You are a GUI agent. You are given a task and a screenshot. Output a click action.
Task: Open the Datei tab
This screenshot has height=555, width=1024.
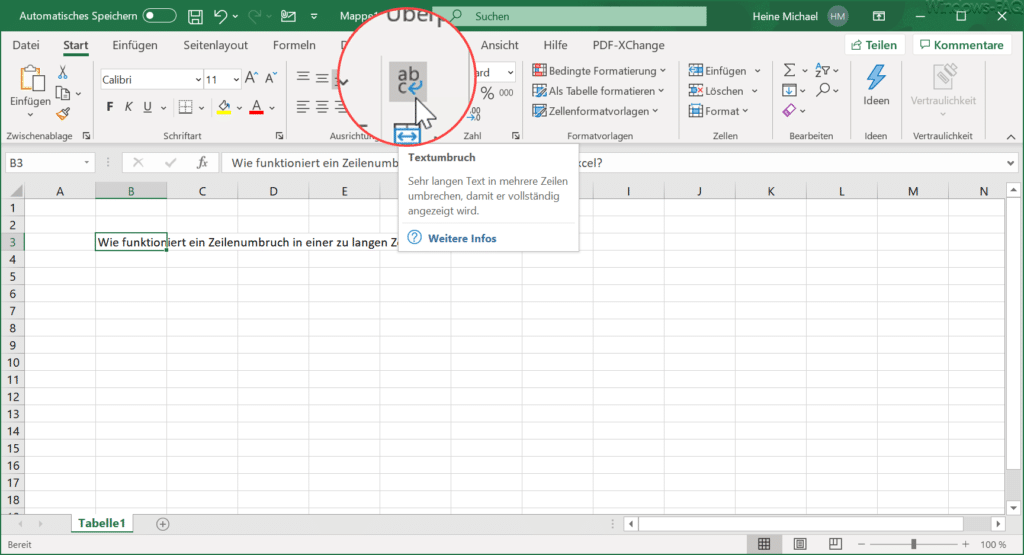26,45
